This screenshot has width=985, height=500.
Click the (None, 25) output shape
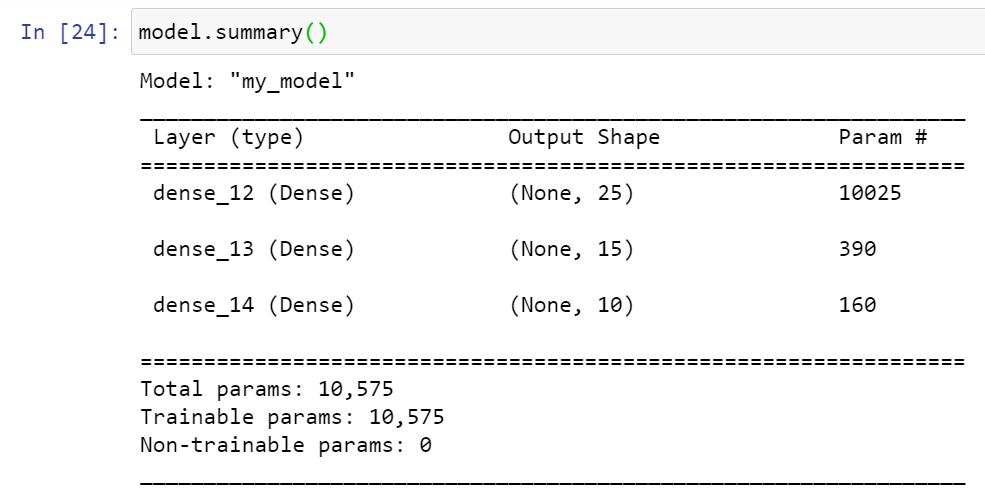(x=570, y=193)
